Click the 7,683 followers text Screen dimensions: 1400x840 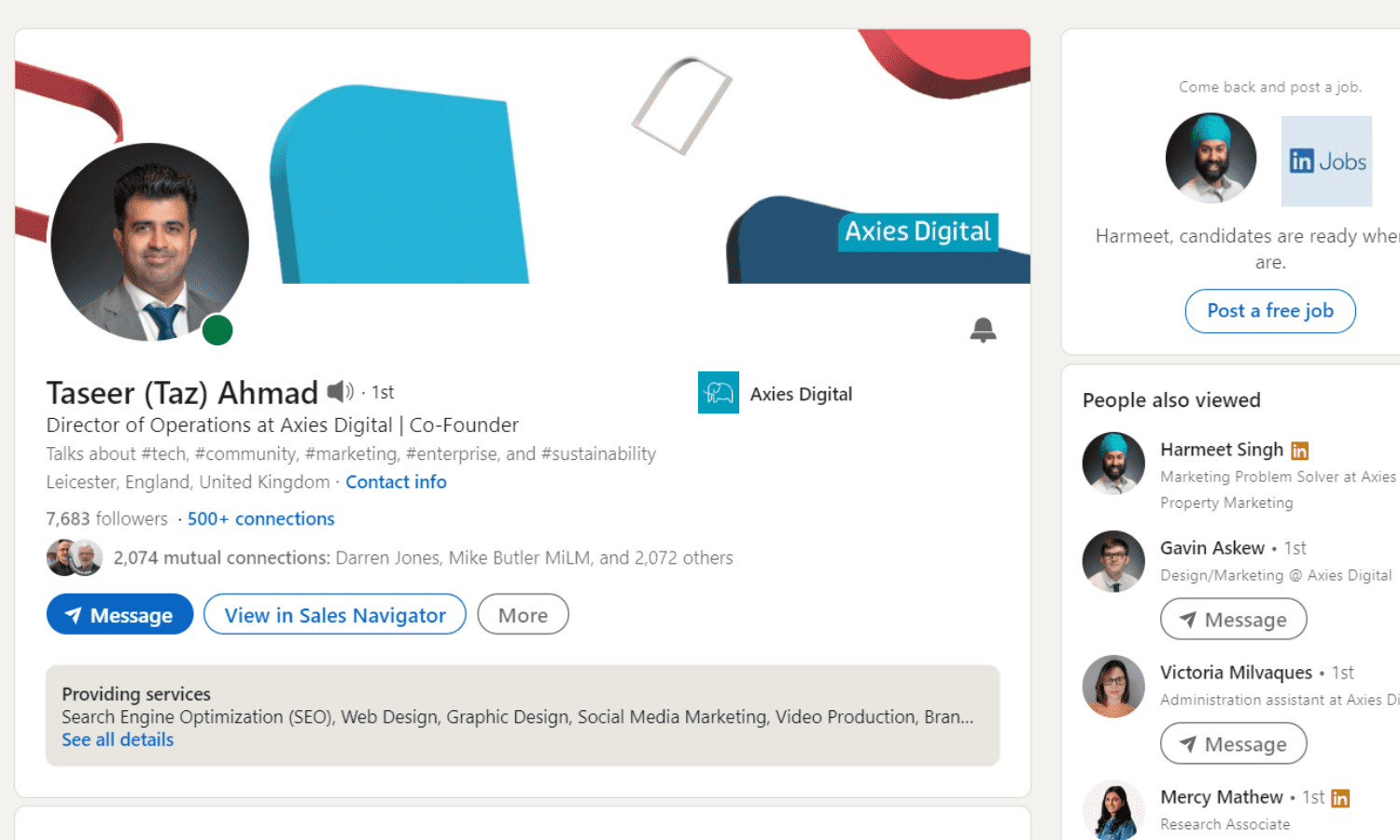pyautogui.click(x=107, y=518)
